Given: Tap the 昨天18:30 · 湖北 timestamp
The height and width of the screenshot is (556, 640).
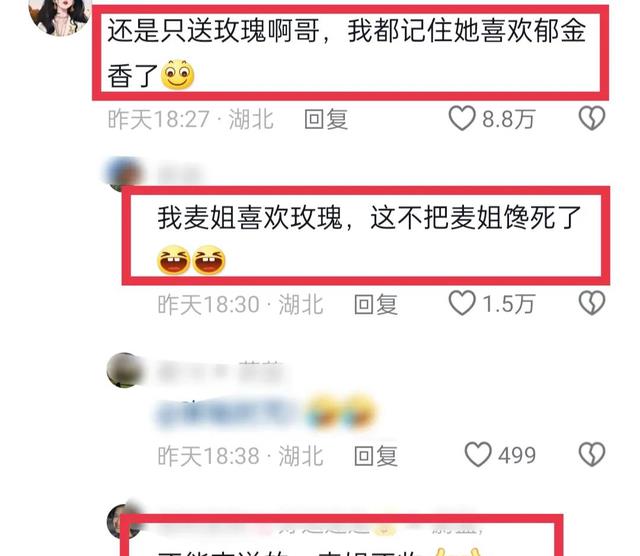Looking at the screenshot, I should (x=240, y=305).
